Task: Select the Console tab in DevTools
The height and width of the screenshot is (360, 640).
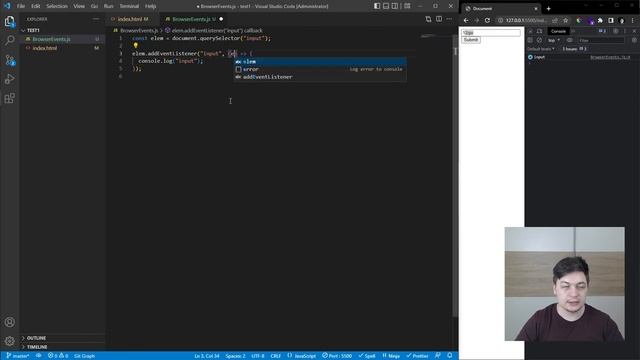Action: [x=558, y=31]
